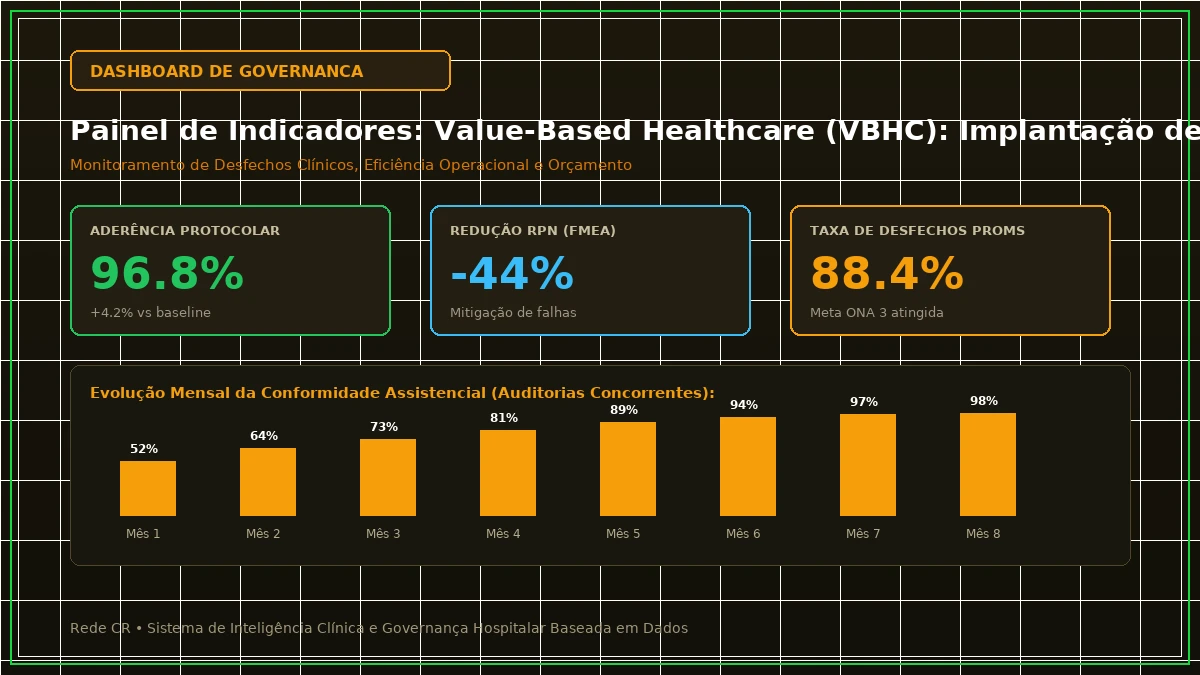
Task: Select the Mês 5 bar
Action: pos(628,469)
